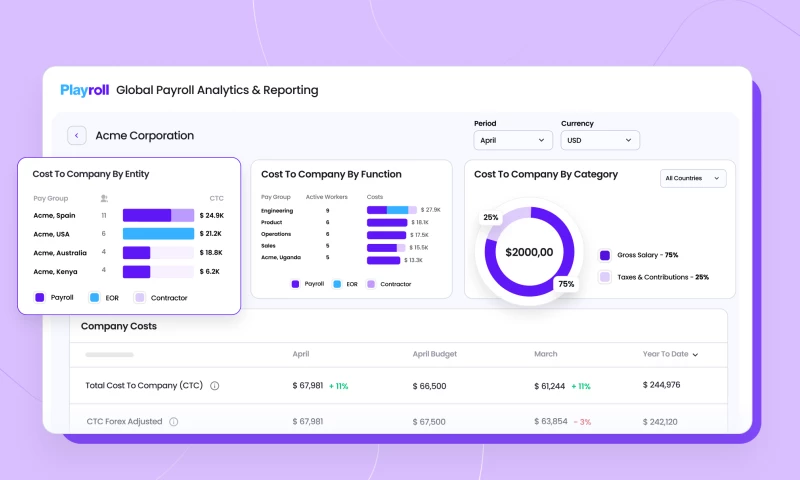This screenshot has width=800, height=480.
Task: Open the Currency dropdown showing USD
Action: click(600, 141)
